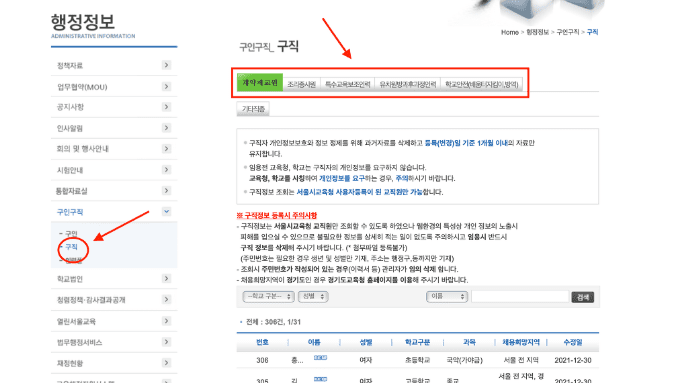Expand the 시험안내 arrow icon

(166, 170)
